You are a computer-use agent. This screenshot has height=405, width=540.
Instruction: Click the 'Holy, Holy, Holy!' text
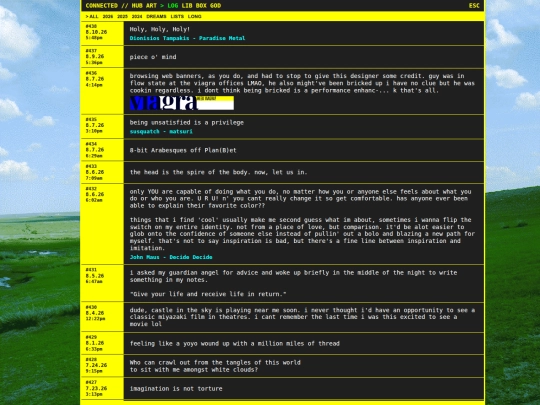[x=160, y=29]
